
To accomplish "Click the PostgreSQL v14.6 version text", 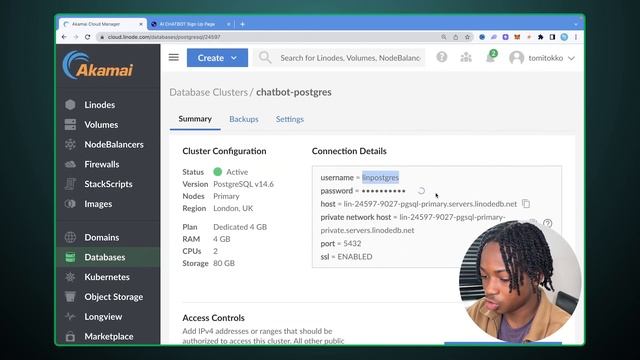I will (243, 184).
